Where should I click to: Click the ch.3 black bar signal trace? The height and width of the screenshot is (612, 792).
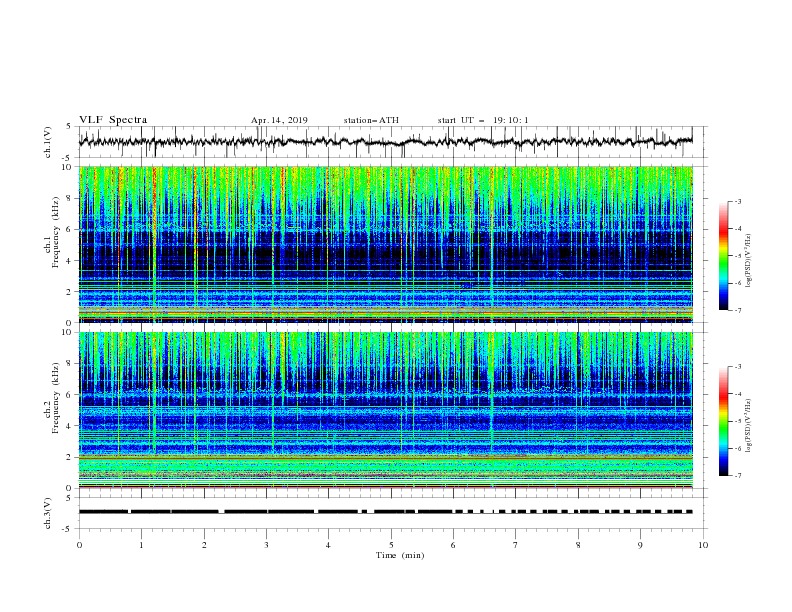[386, 512]
